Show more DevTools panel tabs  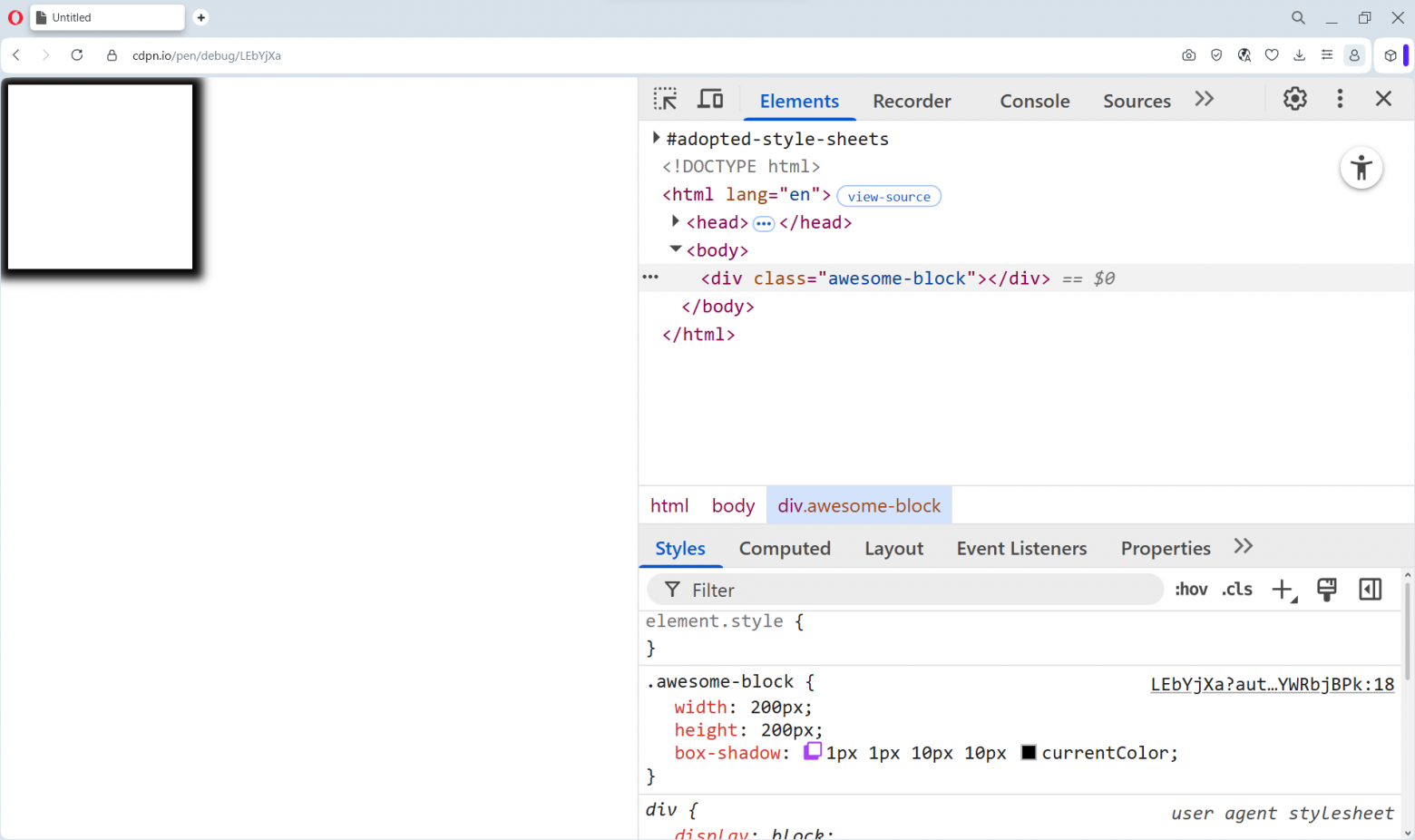point(1205,99)
